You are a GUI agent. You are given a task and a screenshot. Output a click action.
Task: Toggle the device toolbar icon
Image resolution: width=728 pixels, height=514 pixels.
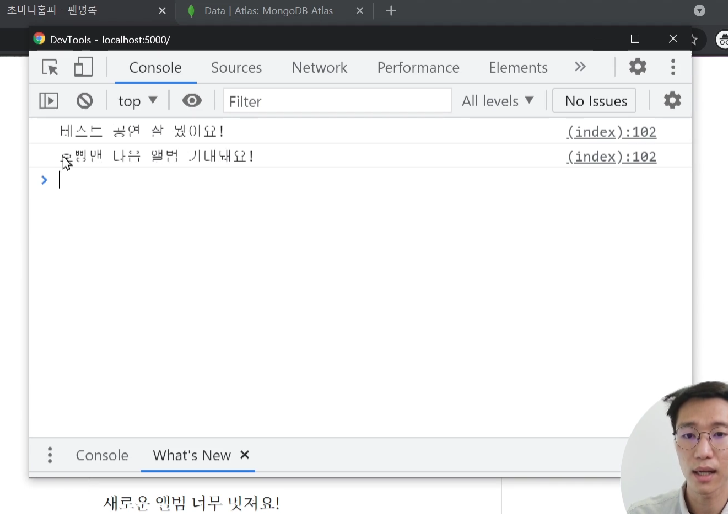tap(83, 67)
